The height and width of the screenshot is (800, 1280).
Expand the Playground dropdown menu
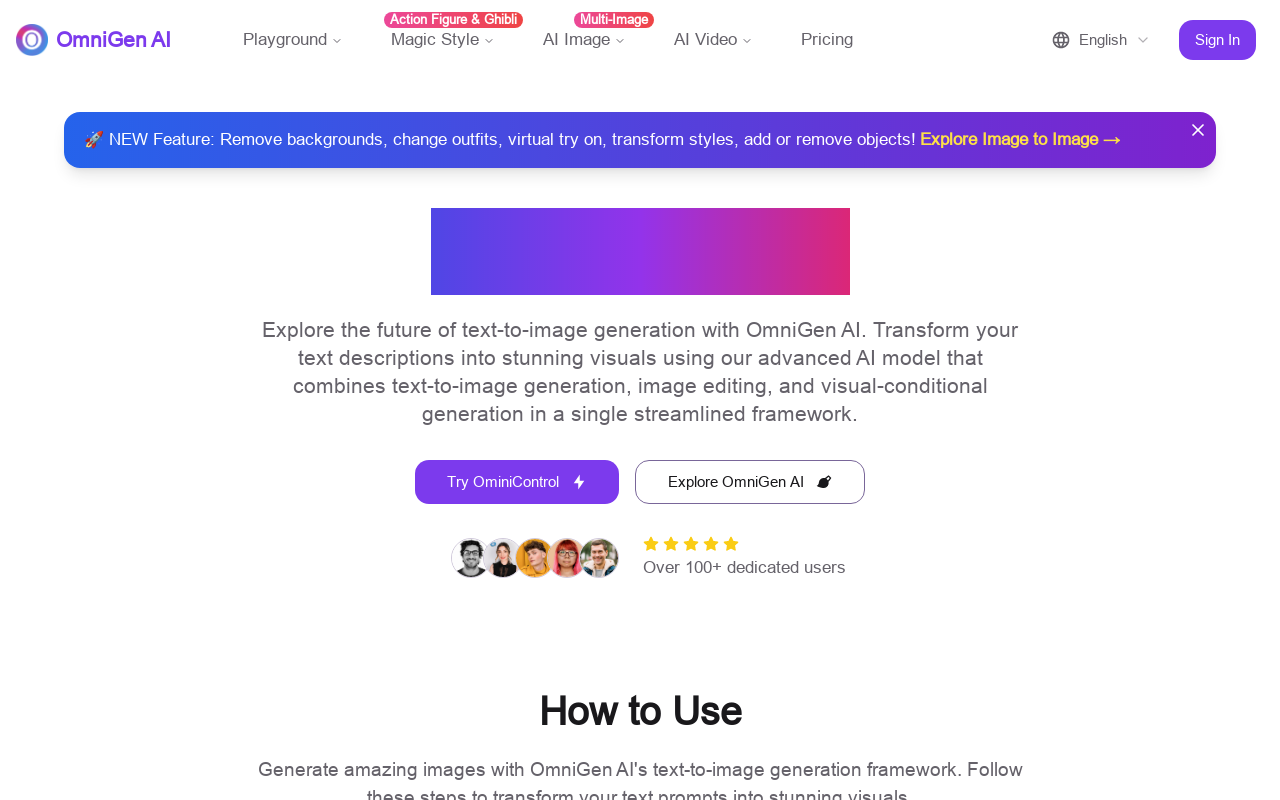point(292,40)
